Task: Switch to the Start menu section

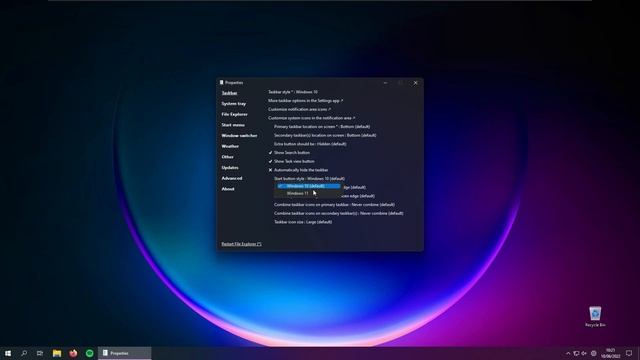Action: tap(233, 125)
